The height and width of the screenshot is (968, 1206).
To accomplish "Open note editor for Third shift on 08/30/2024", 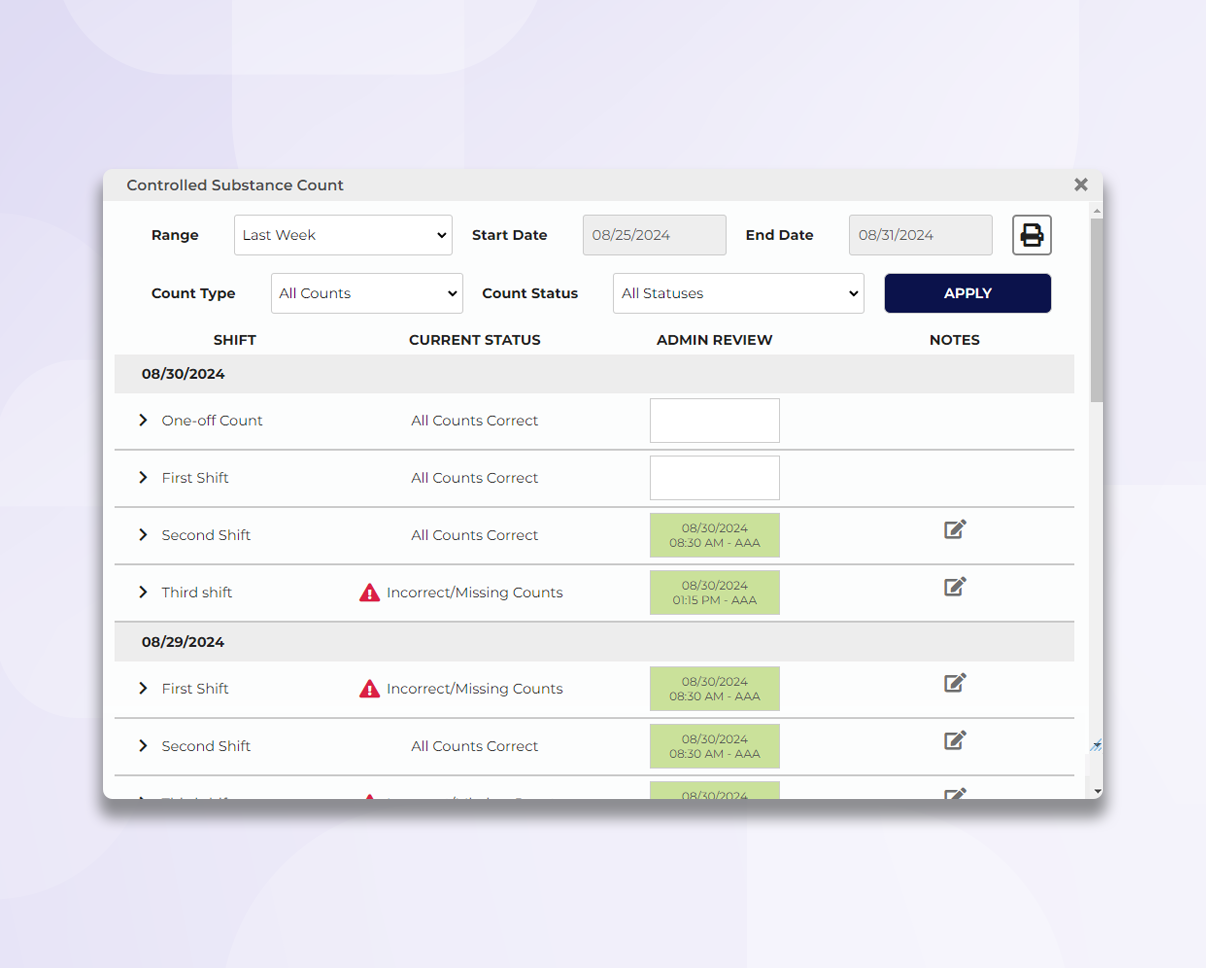I will point(952,587).
